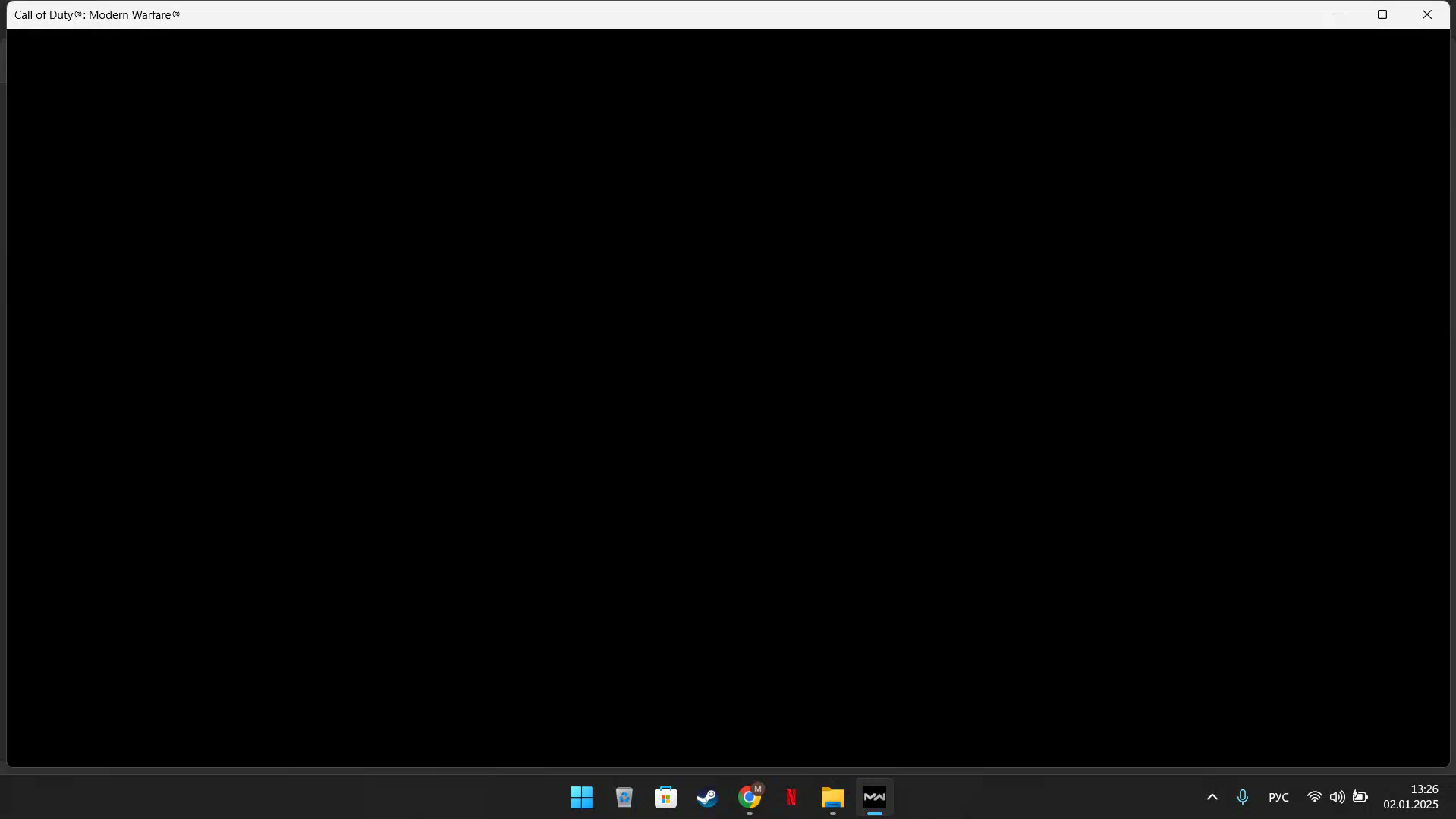Maximize the Call of Duty window

click(x=1382, y=14)
